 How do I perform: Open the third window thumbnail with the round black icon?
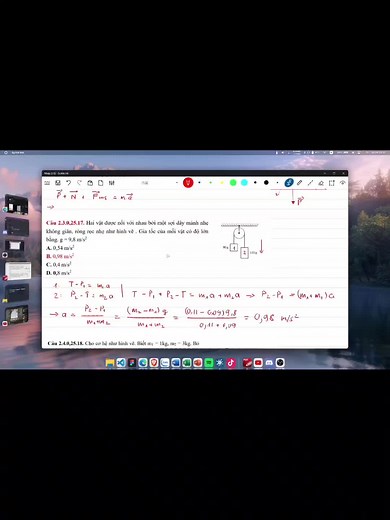coord(14,248)
